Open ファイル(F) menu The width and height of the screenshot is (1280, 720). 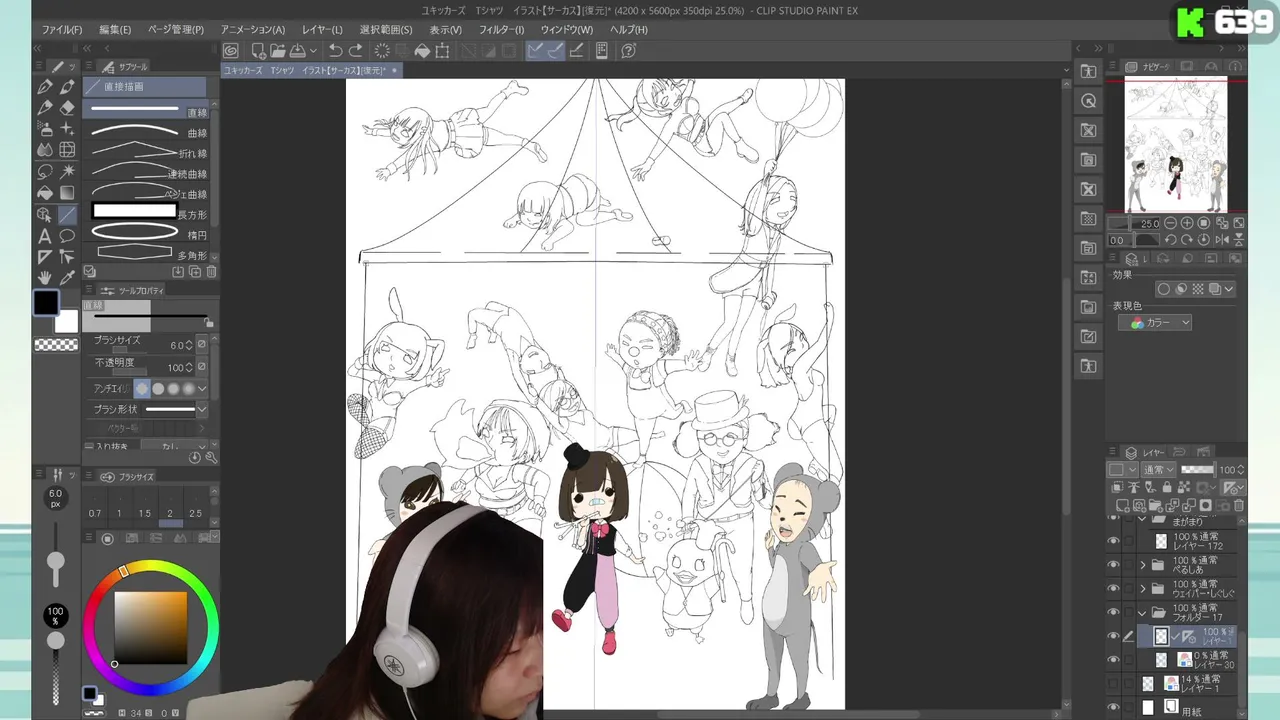click(62, 30)
